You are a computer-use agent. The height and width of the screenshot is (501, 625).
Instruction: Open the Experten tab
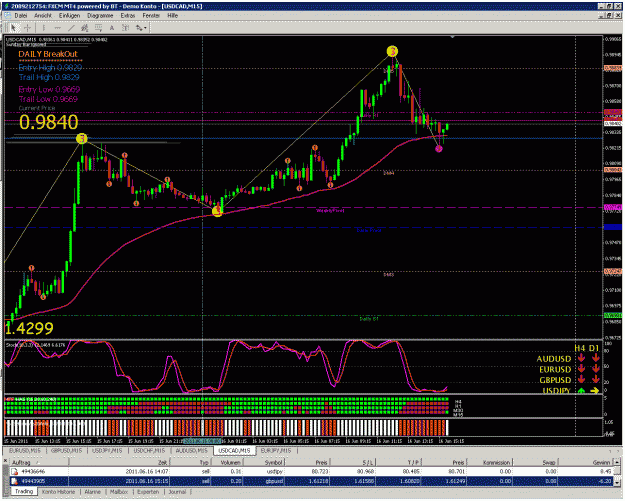coord(148,492)
